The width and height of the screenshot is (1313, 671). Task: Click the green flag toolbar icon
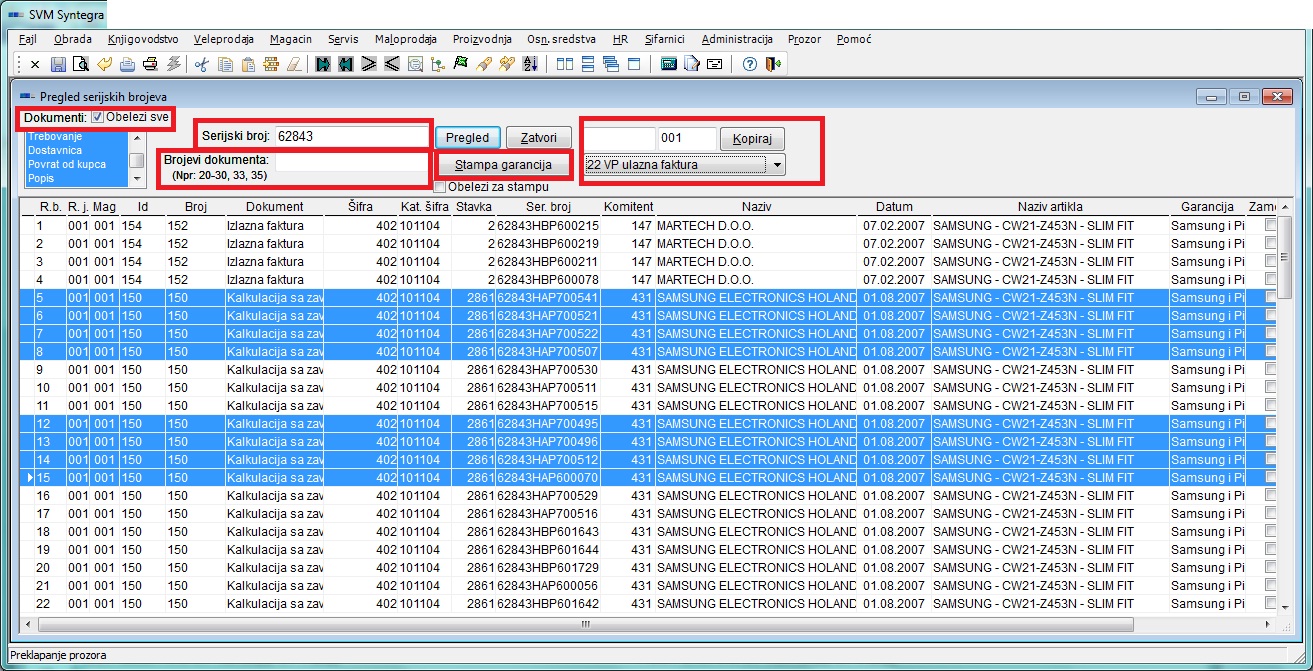[461, 65]
